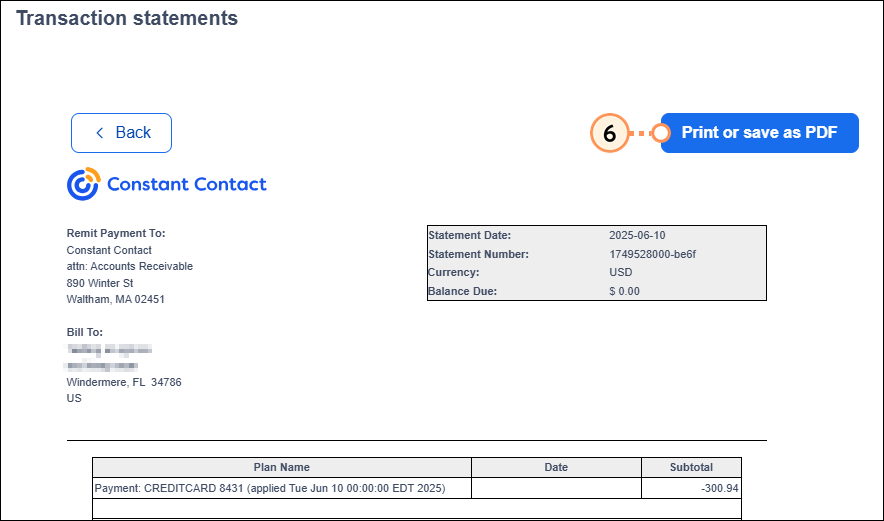Click the Transaction statements heading
The image size is (884, 521).
[127, 18]
